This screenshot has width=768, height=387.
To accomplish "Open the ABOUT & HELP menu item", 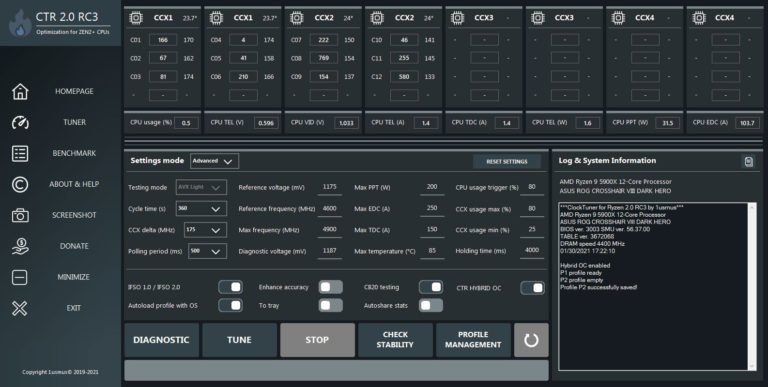I will (74, 184).
